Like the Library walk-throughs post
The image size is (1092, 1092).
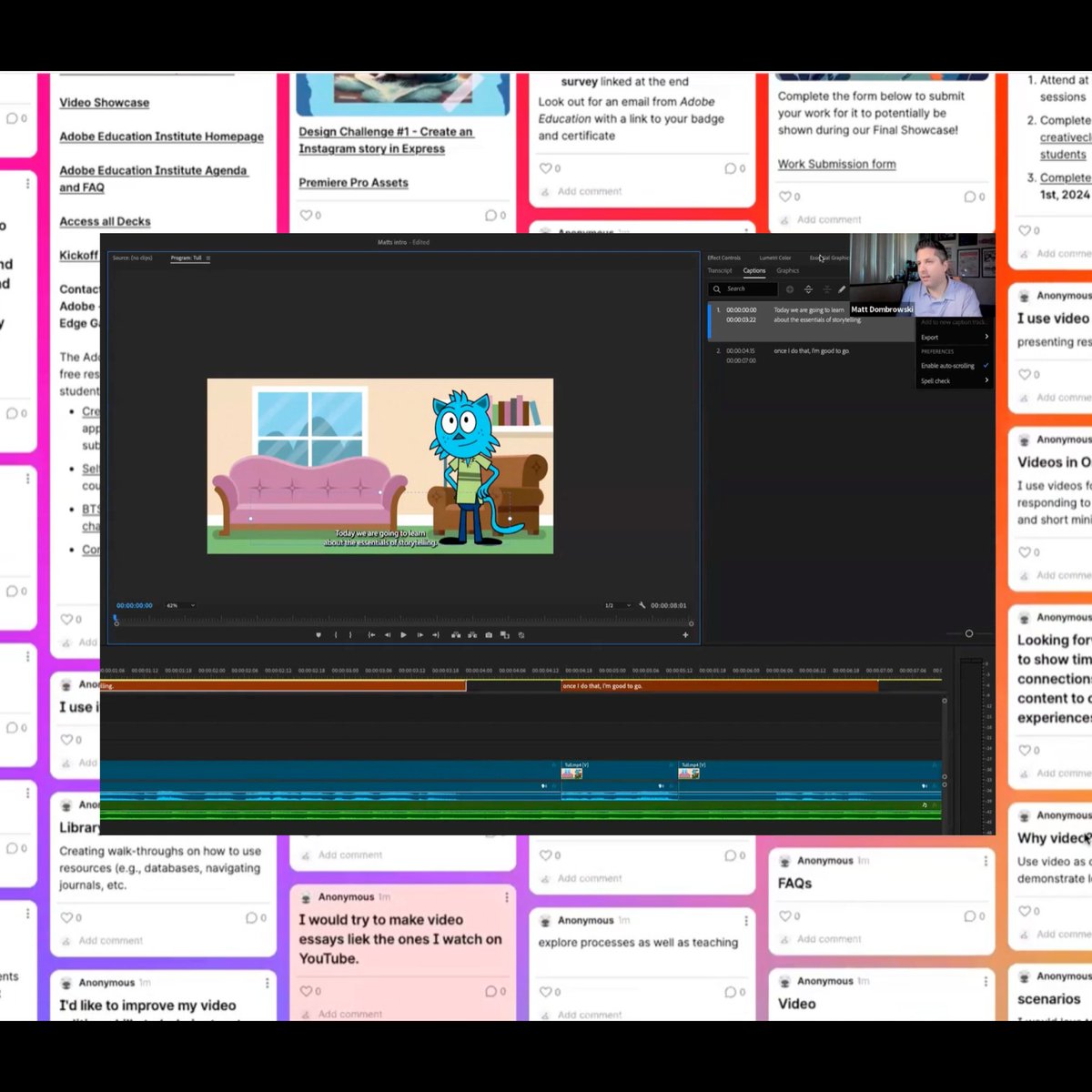[x=66, y=917]
